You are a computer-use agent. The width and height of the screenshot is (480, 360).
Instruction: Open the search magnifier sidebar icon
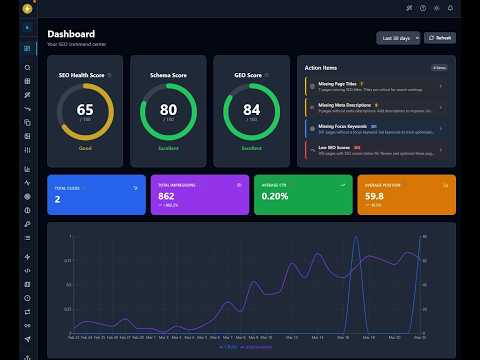27,68
